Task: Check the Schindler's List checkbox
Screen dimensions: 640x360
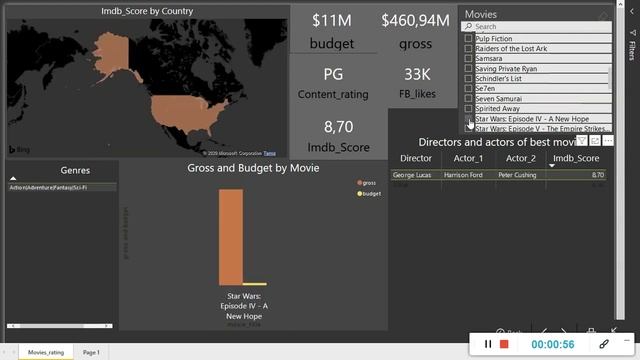Action: pyautogui.click(x=468, y=78)
